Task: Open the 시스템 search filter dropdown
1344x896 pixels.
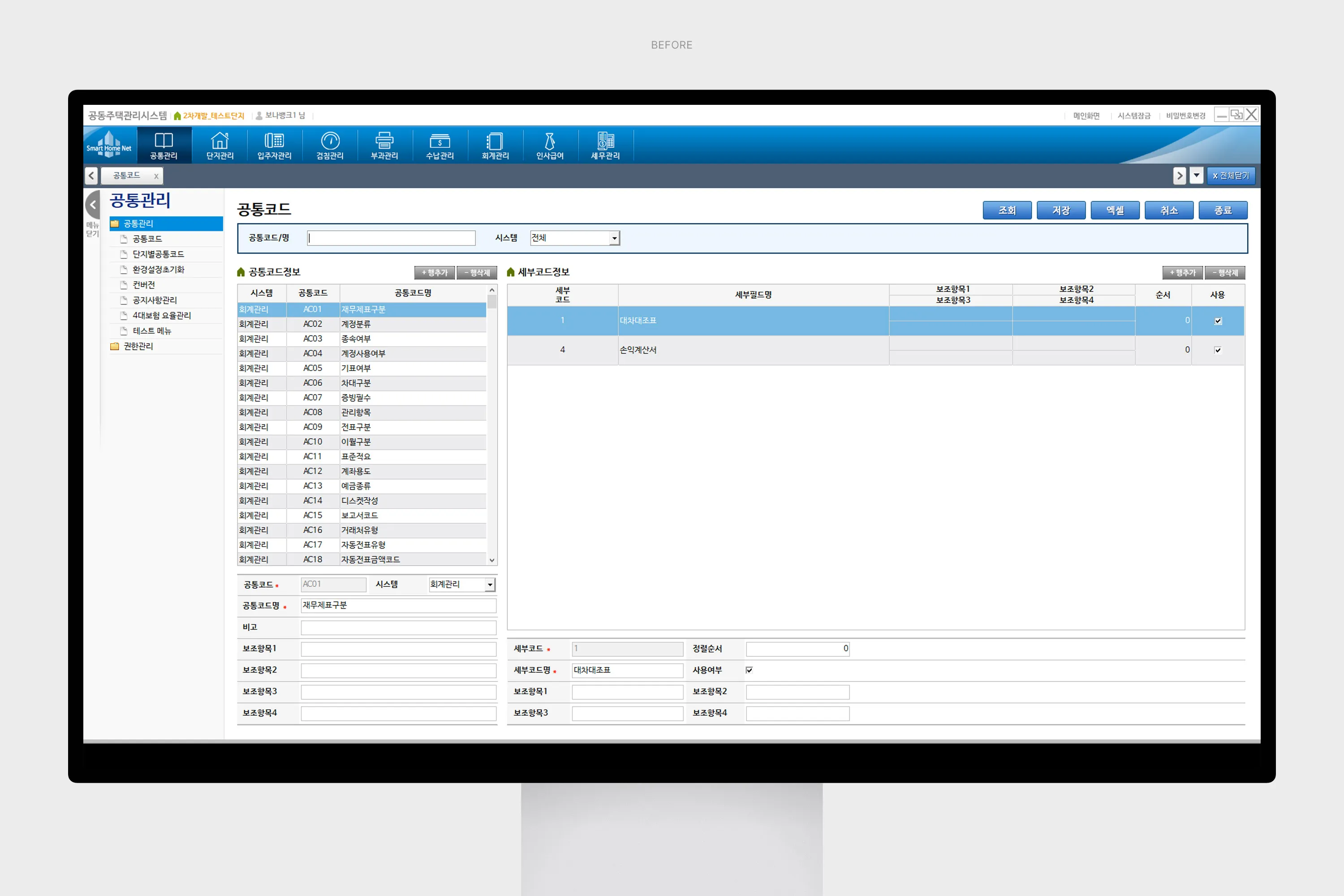Action: [614, 238]
